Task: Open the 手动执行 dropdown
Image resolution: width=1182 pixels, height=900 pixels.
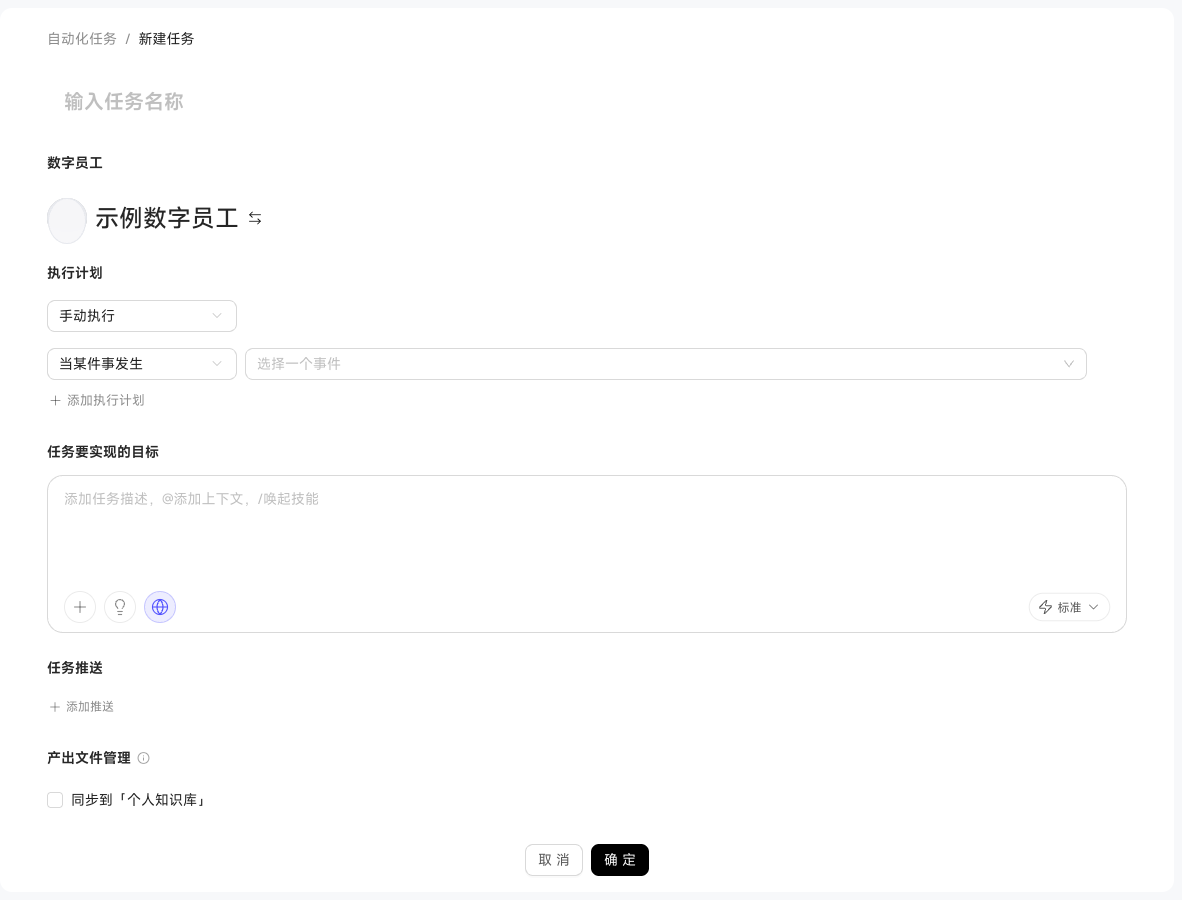Action: click(142, 316)
